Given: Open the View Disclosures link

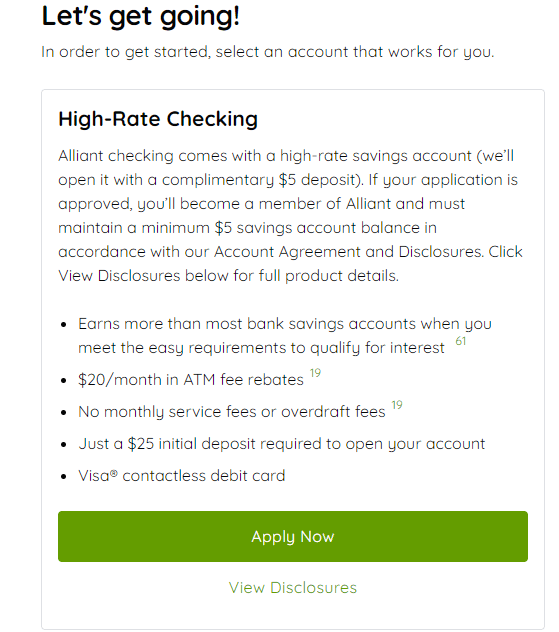Looking at the screenshot, I should (x=293, y=588).
